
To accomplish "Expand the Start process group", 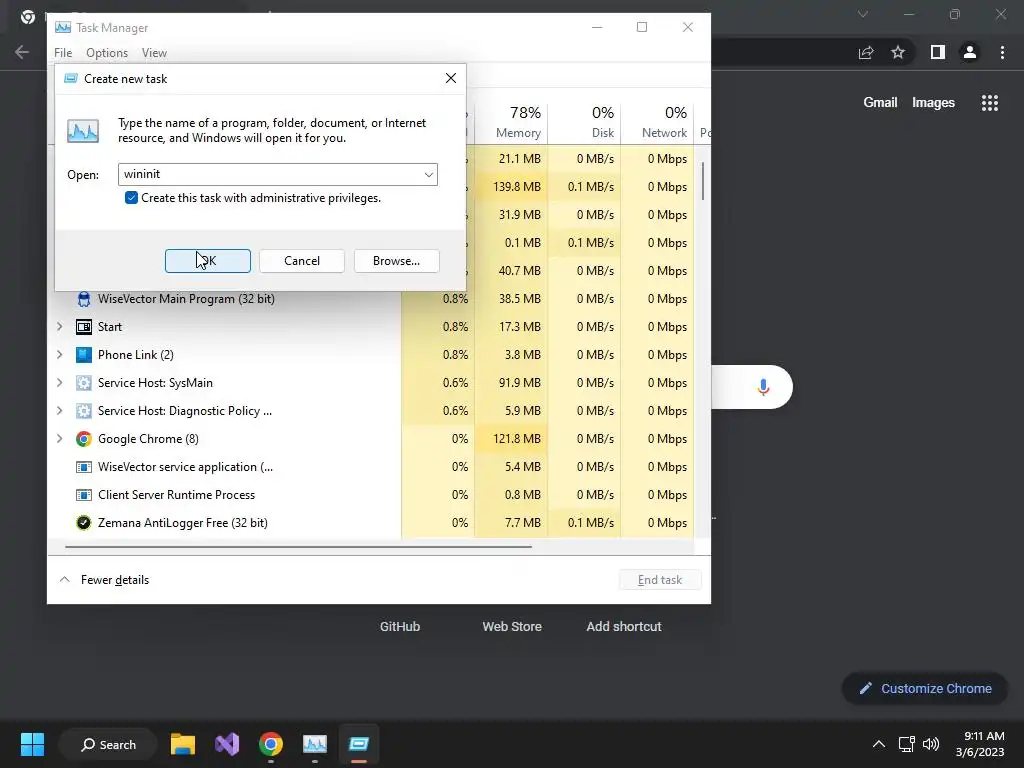I will [59, 327].
